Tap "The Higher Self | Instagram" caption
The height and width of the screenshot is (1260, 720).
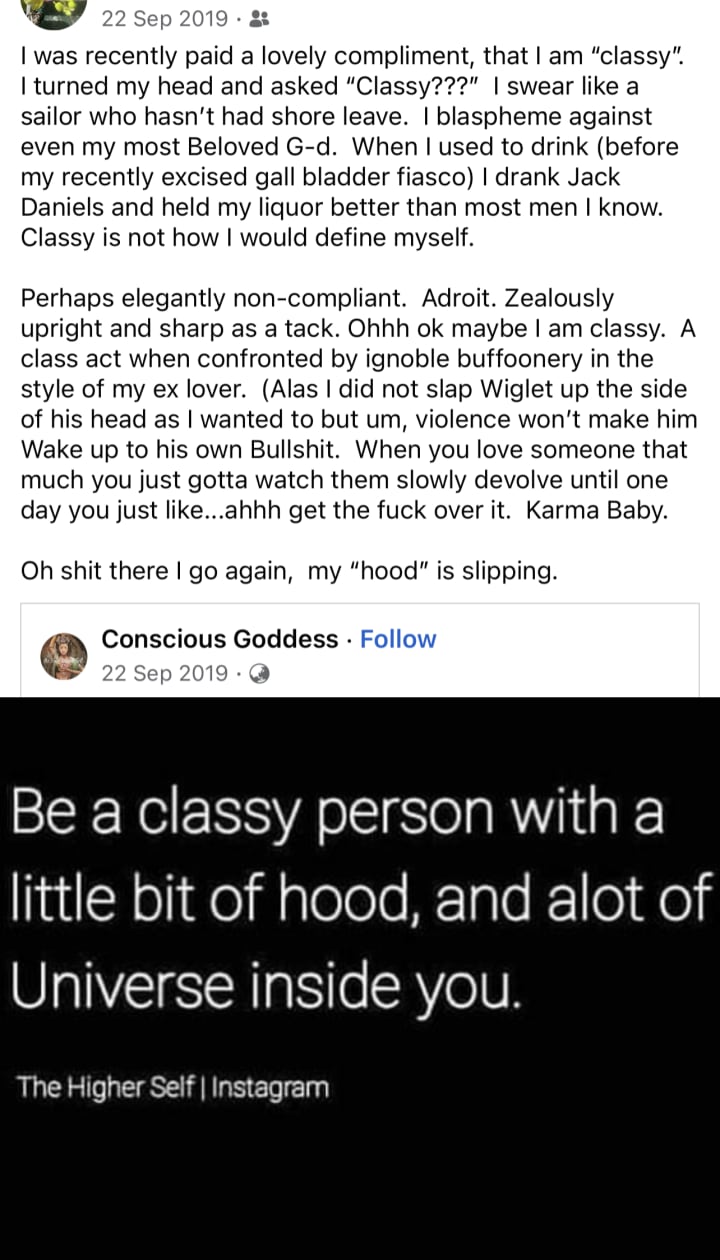(x=172, y=1086)
